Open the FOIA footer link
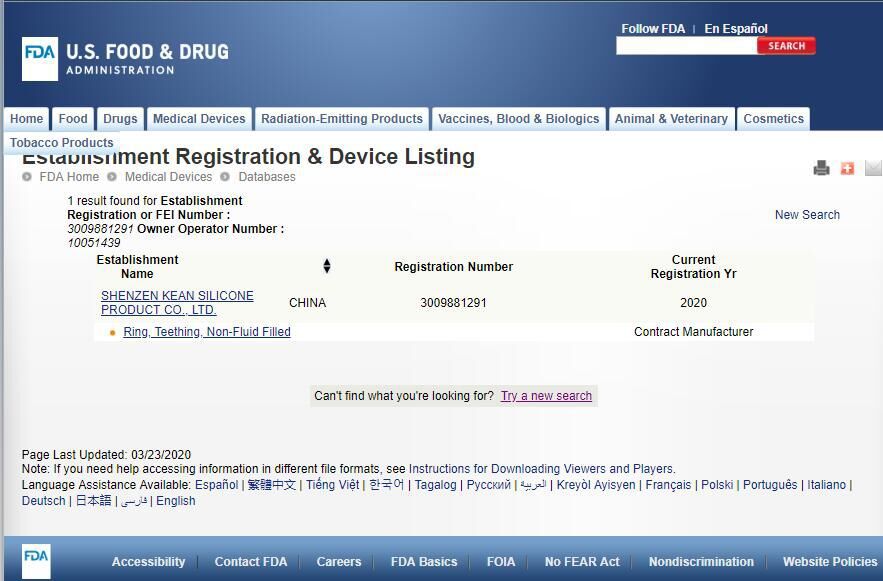The height and width of the screenshot is (581, 883). pyautogui.click(x=501, y=562)
